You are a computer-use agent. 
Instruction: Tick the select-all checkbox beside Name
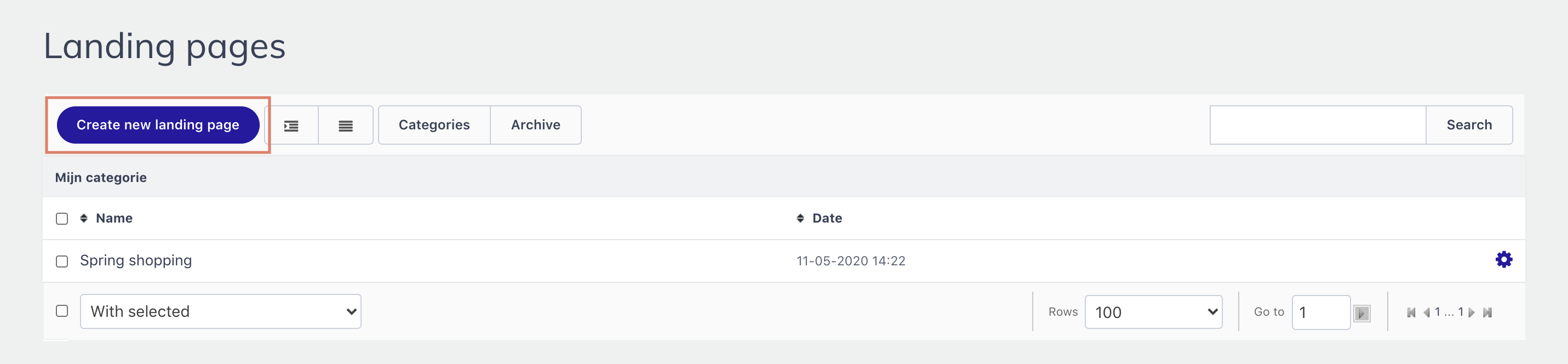(x=62, y=219)
